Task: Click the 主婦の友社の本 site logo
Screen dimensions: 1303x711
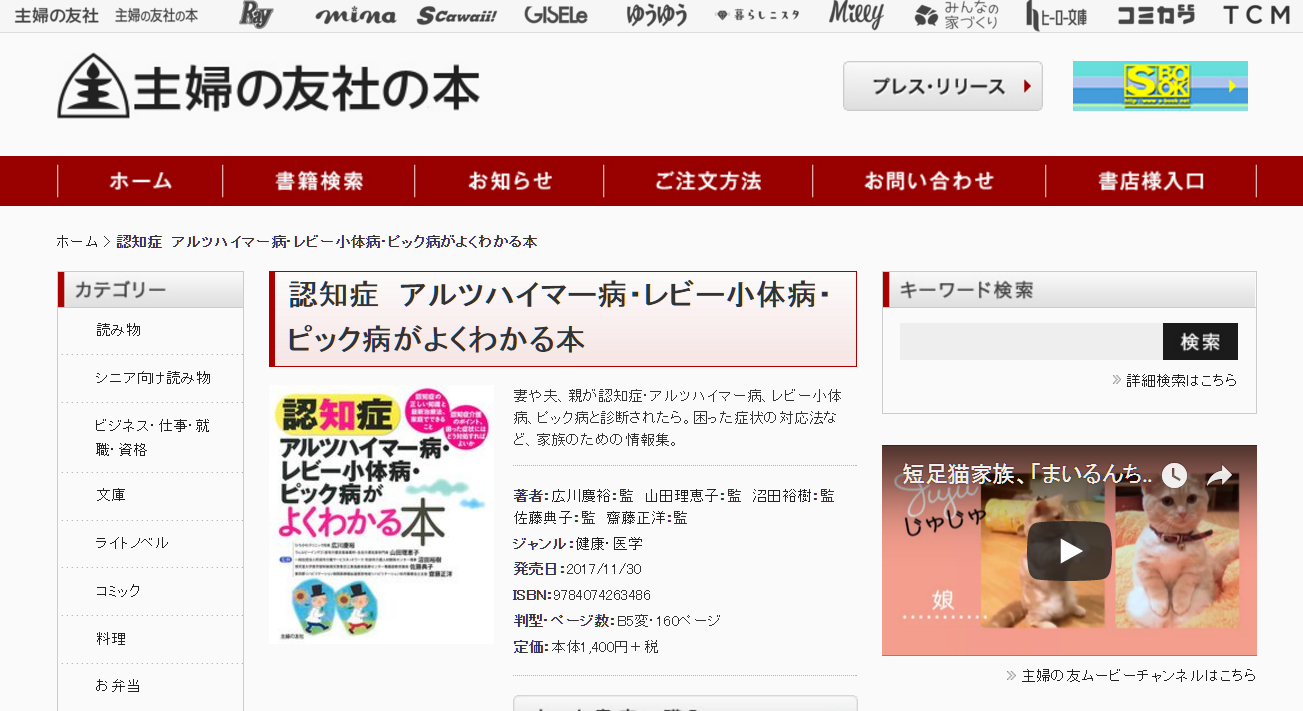Action: pyautogui.click(x=268, y=87)
